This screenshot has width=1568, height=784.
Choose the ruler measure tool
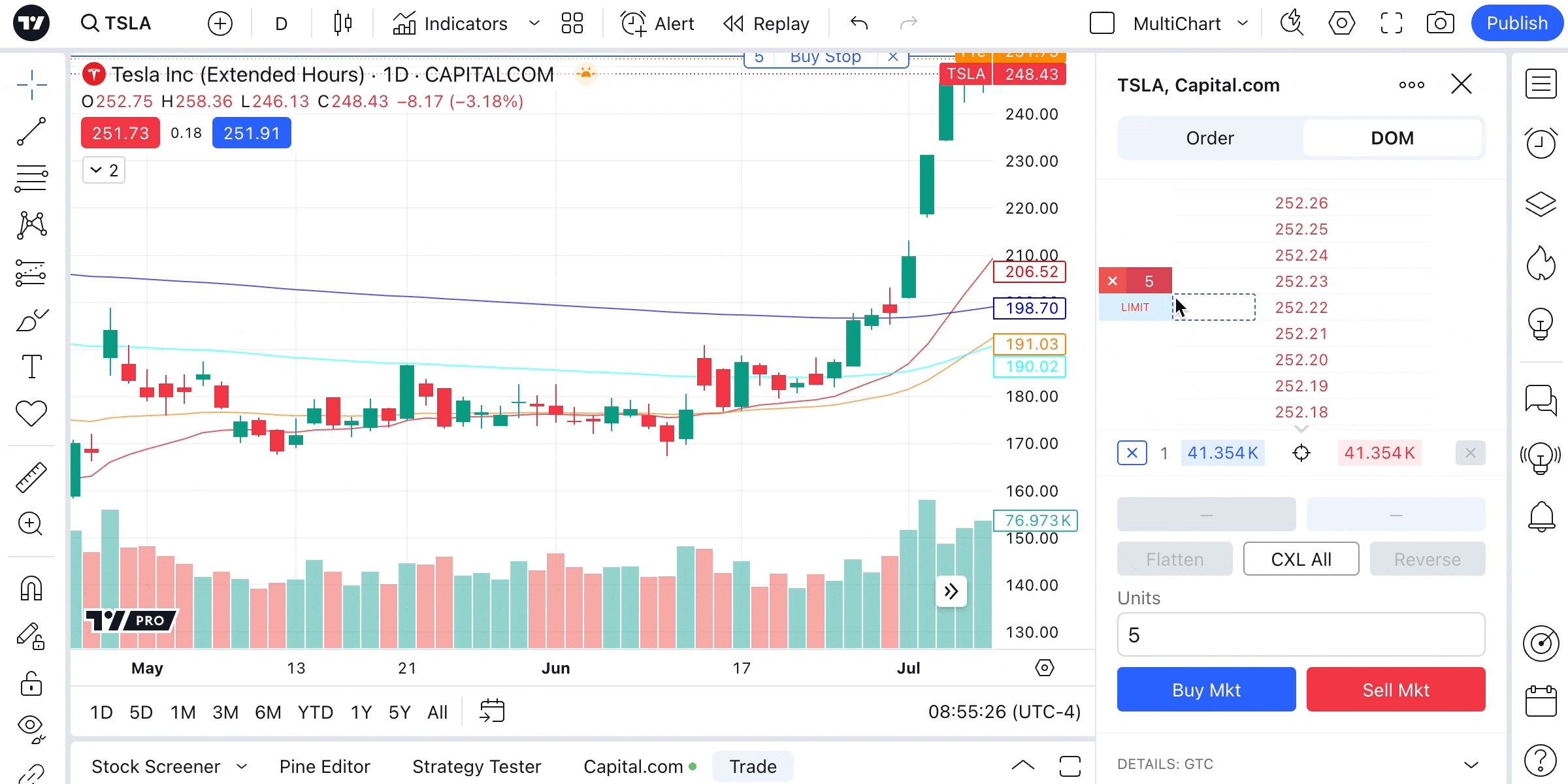(x=31, y=478)
